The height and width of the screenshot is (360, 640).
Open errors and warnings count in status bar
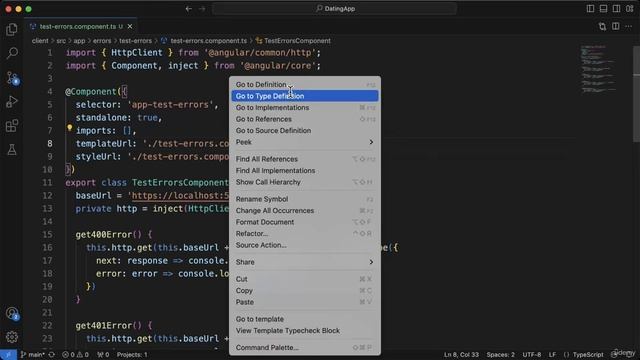(x=75, y=355)
